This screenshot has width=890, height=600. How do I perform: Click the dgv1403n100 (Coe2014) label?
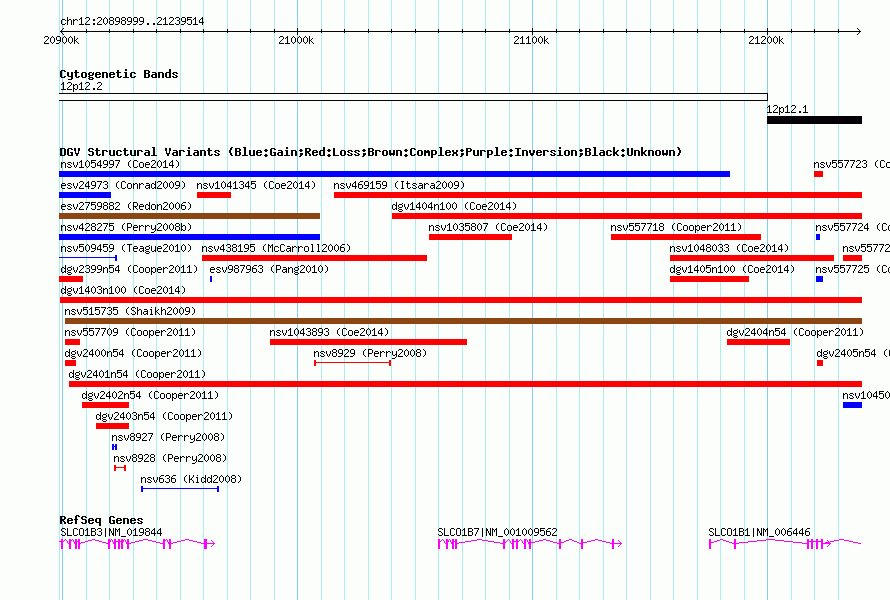[123, 290]
